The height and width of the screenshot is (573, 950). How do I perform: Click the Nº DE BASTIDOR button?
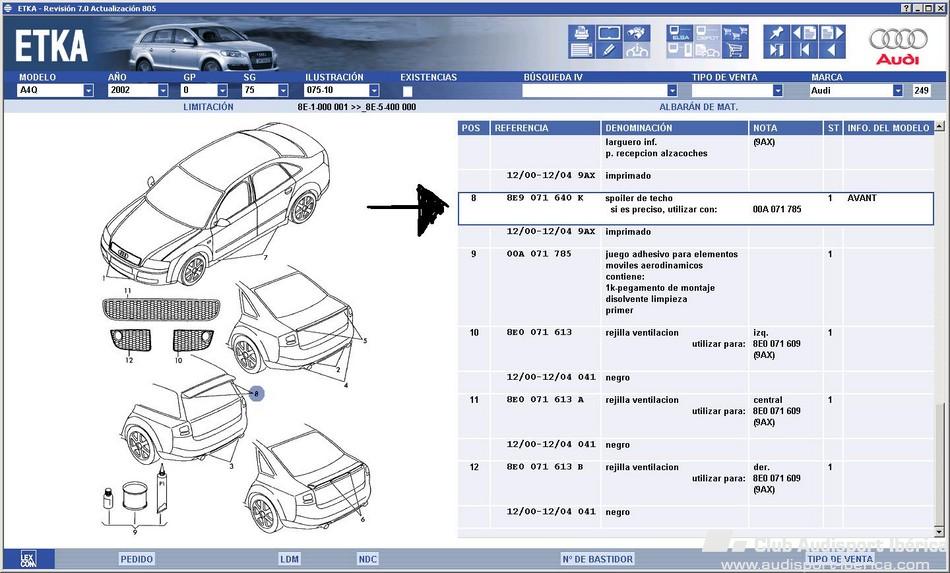597,559
